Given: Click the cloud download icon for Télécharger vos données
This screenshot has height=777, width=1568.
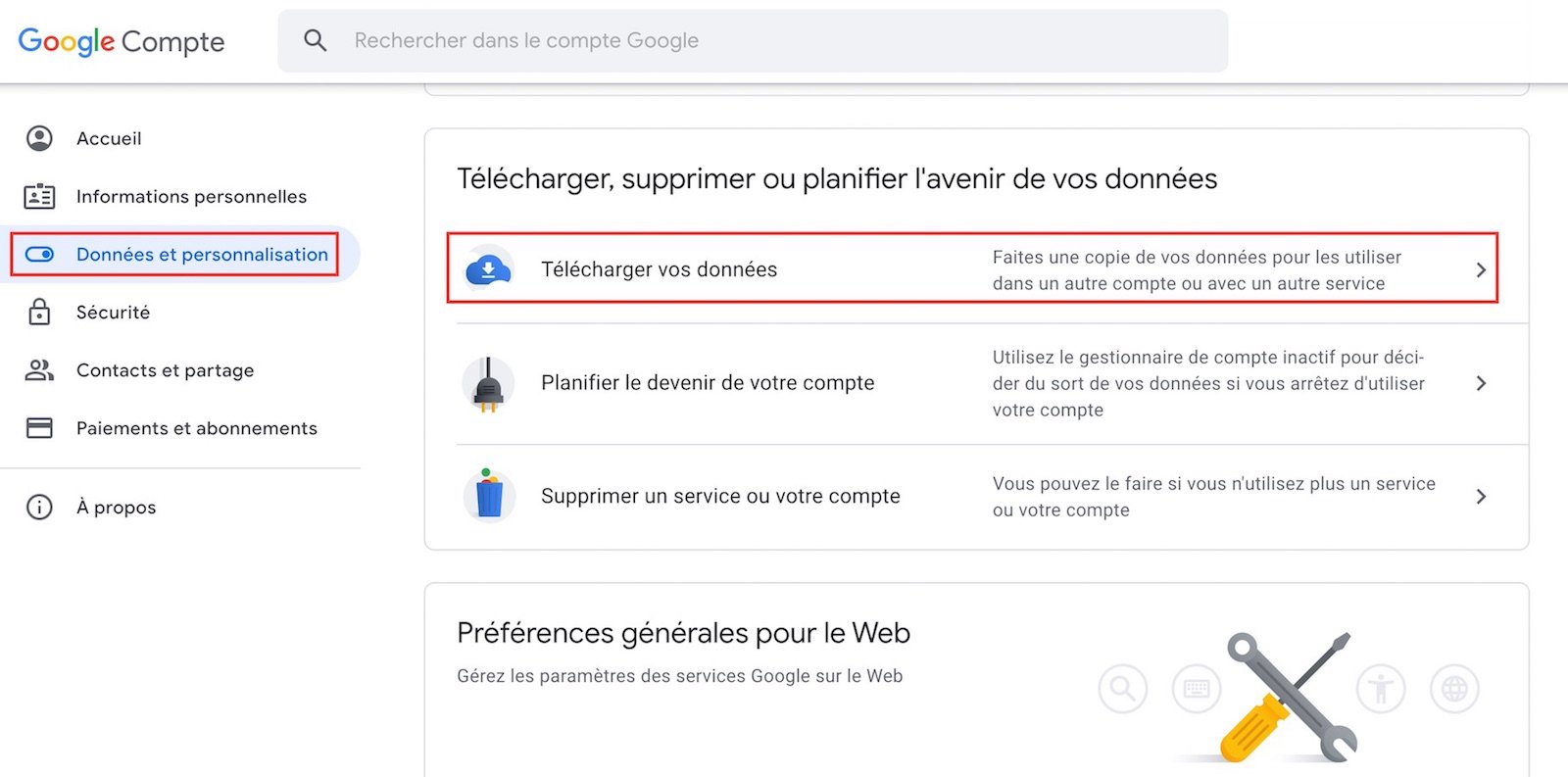Looking at the screenshot, I should [487, 268].
